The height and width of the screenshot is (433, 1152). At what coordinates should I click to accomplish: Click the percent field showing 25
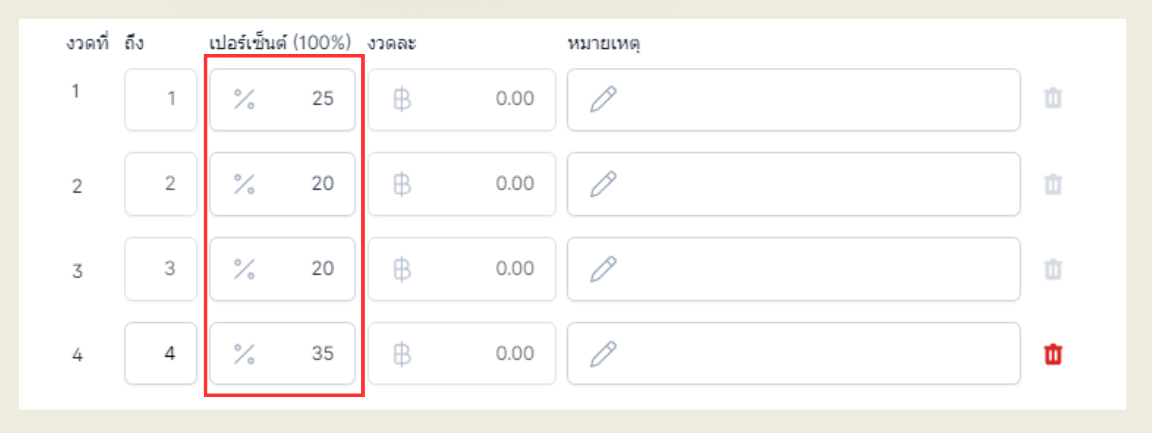click(x=283, y=99)
